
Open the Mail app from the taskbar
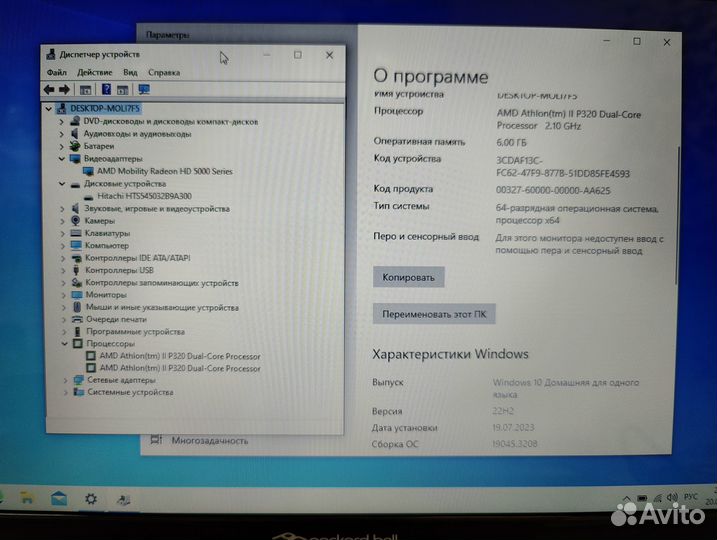coord(59,499)
